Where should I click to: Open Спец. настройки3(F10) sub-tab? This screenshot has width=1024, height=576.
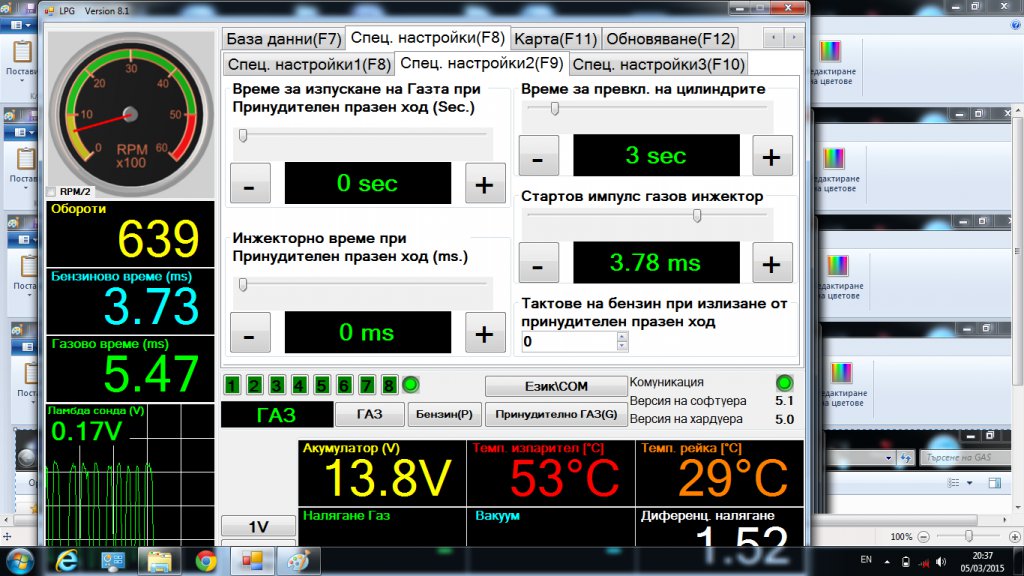tap(658, 65)
